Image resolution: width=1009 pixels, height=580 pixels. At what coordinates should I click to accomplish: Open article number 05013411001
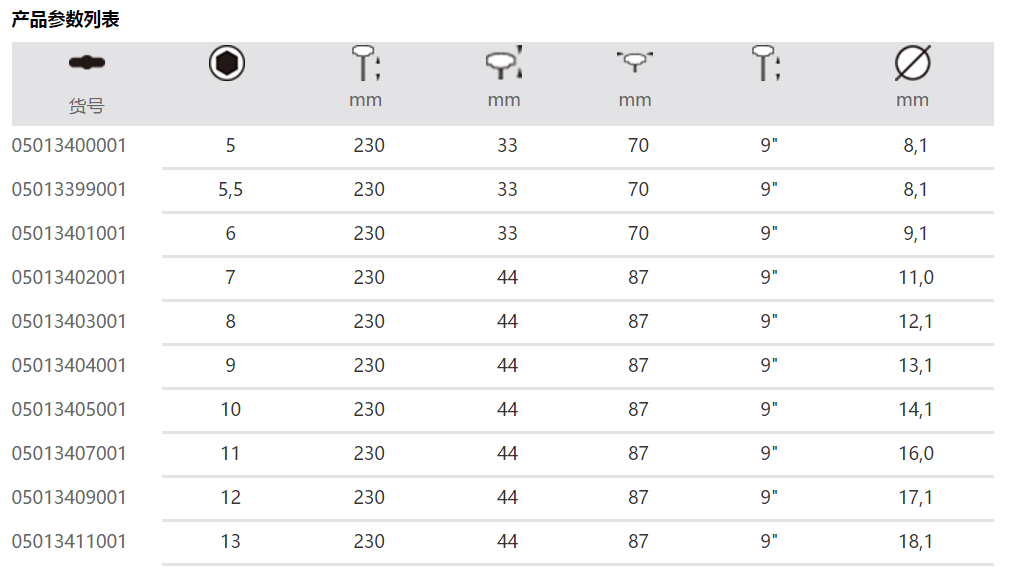(x=69, y=542)
